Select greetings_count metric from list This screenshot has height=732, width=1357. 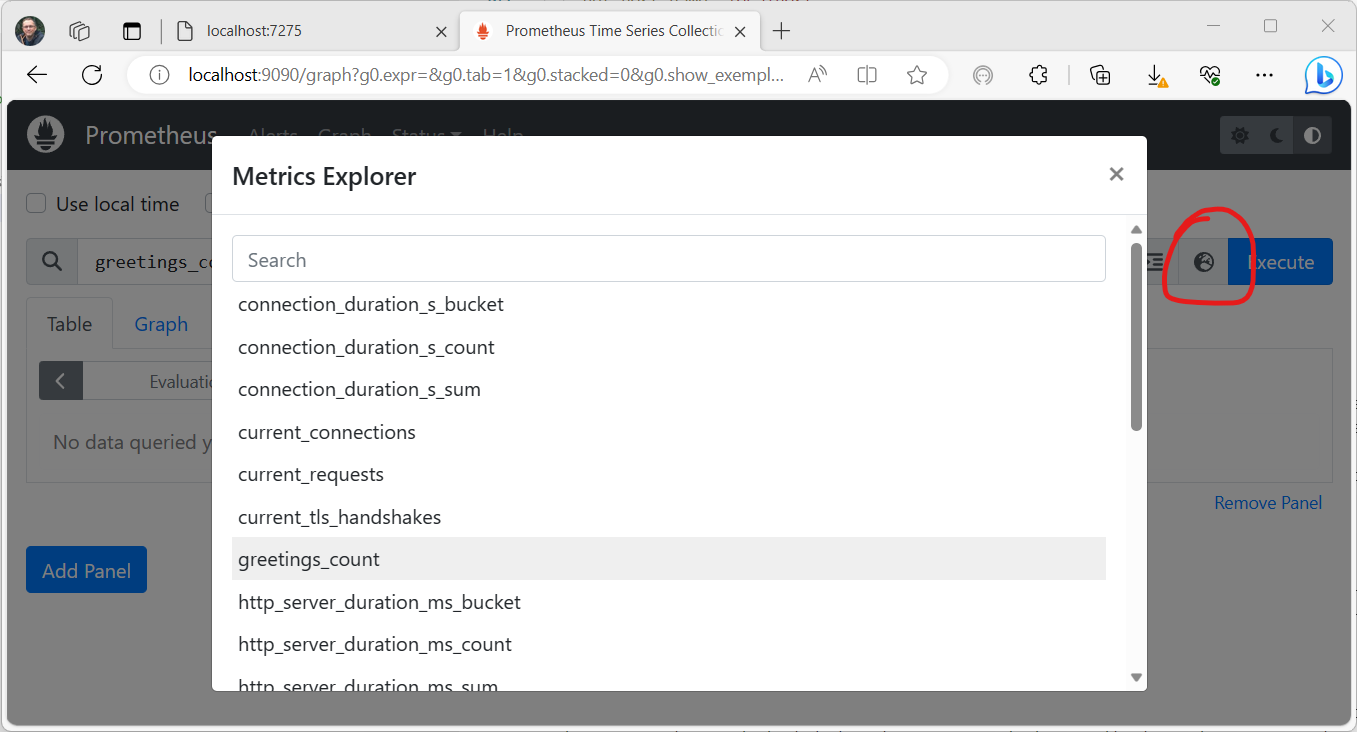[x=309, y=560]
